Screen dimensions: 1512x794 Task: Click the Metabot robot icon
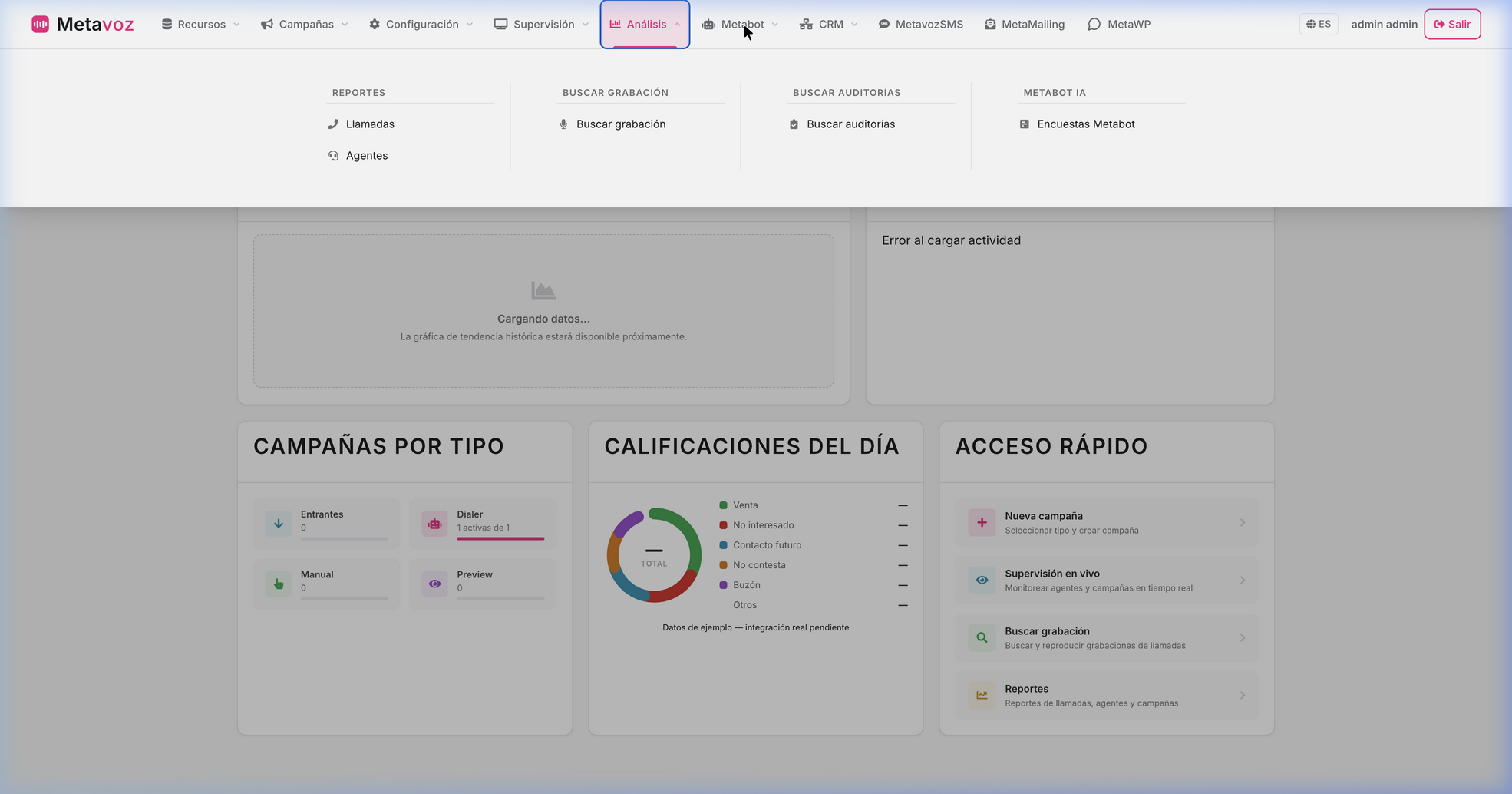708,25
